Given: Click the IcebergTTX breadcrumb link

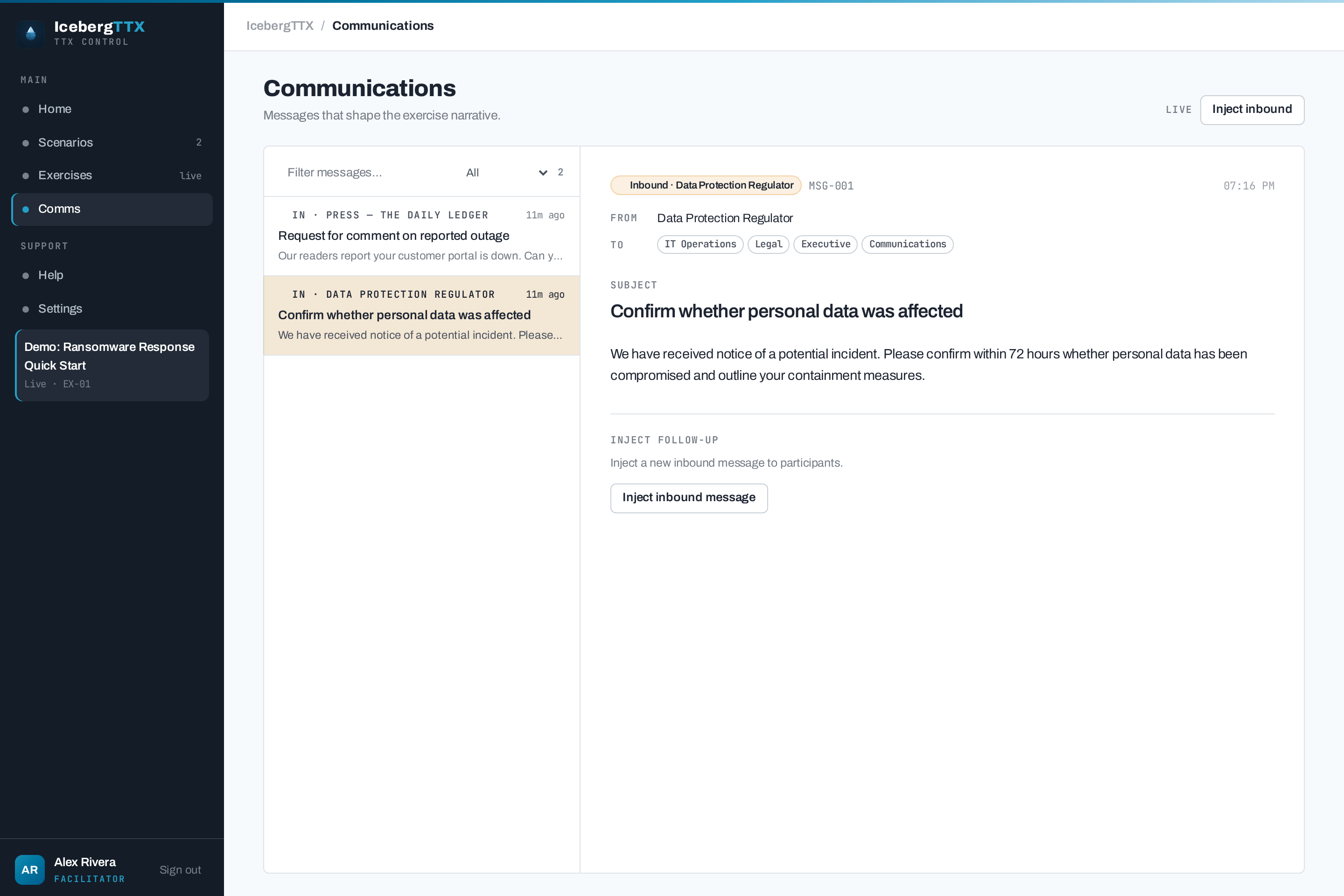Looking at the screenshot, I should 280,26.
